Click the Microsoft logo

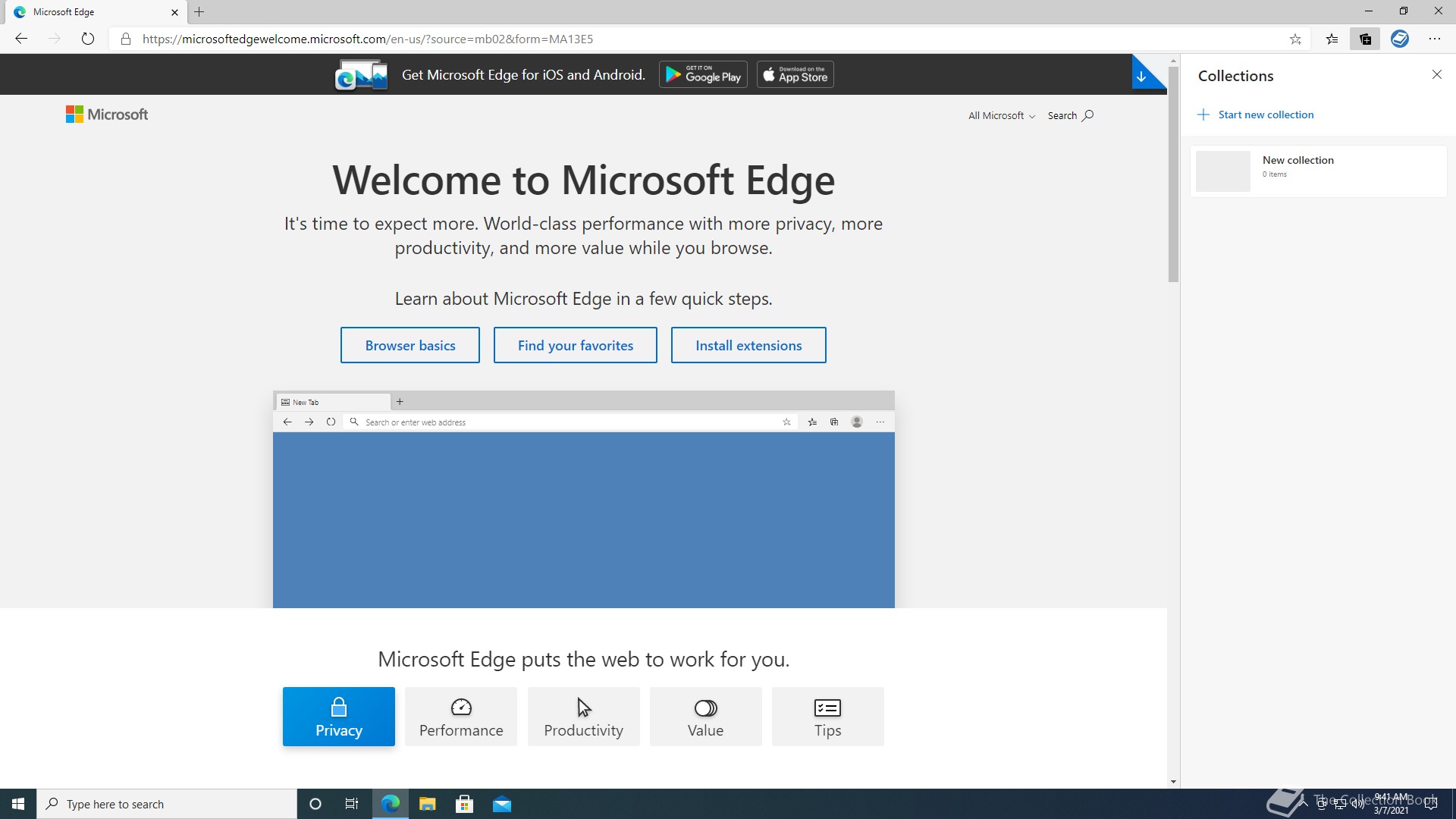click(107, 115)
